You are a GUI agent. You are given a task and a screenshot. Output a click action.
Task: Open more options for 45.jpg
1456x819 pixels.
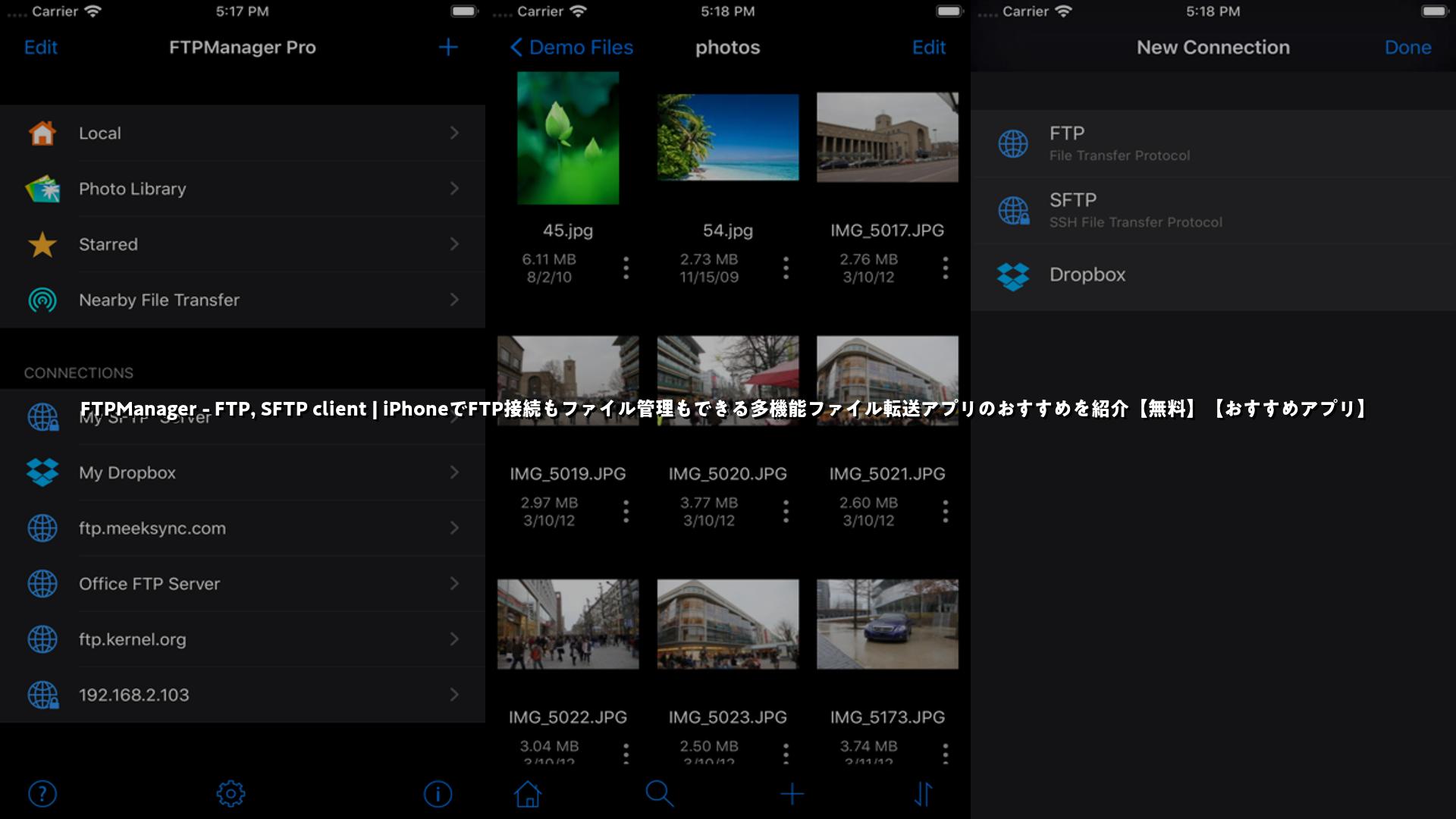coord(626,268)
